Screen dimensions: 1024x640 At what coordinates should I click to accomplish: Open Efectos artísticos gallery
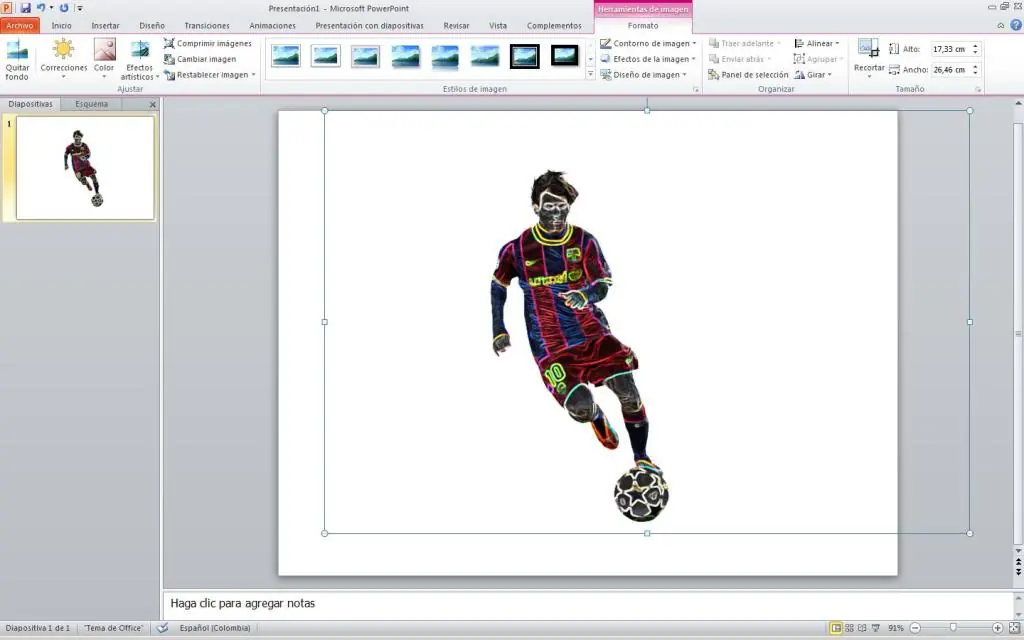click(140, 59)
